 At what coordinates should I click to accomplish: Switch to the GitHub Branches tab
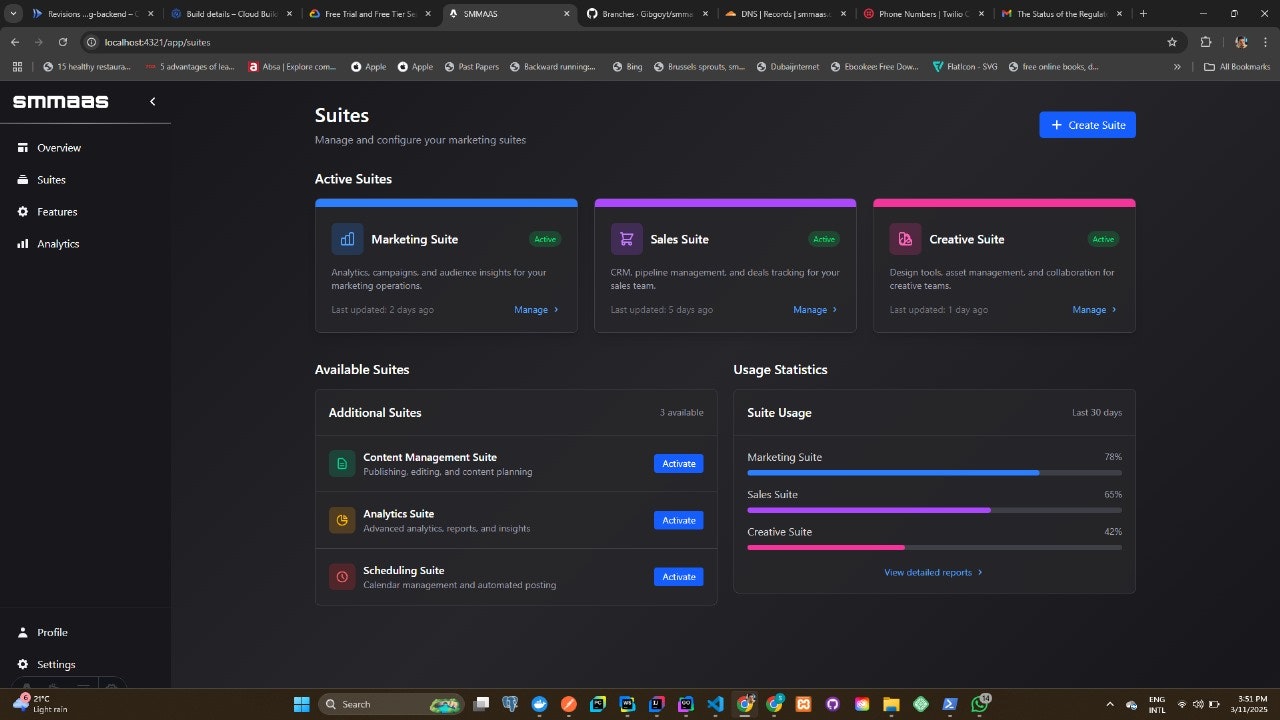[x=646, y=14]
